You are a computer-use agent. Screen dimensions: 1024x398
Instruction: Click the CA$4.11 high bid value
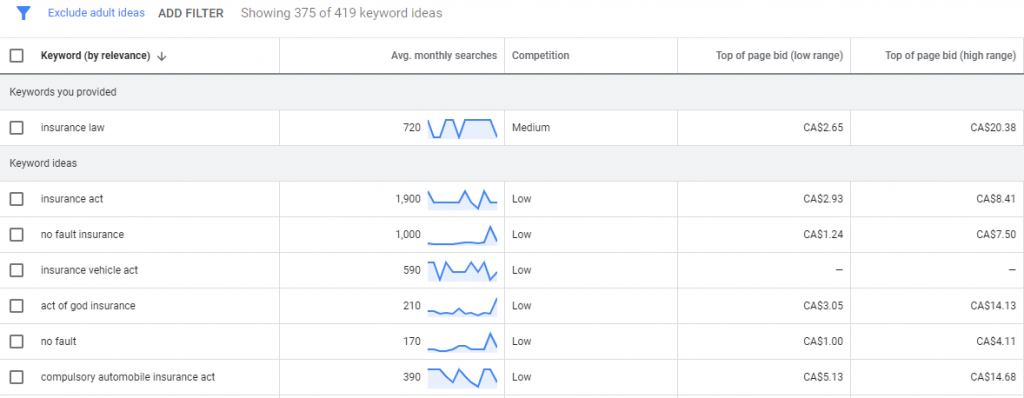coord(996,341)
